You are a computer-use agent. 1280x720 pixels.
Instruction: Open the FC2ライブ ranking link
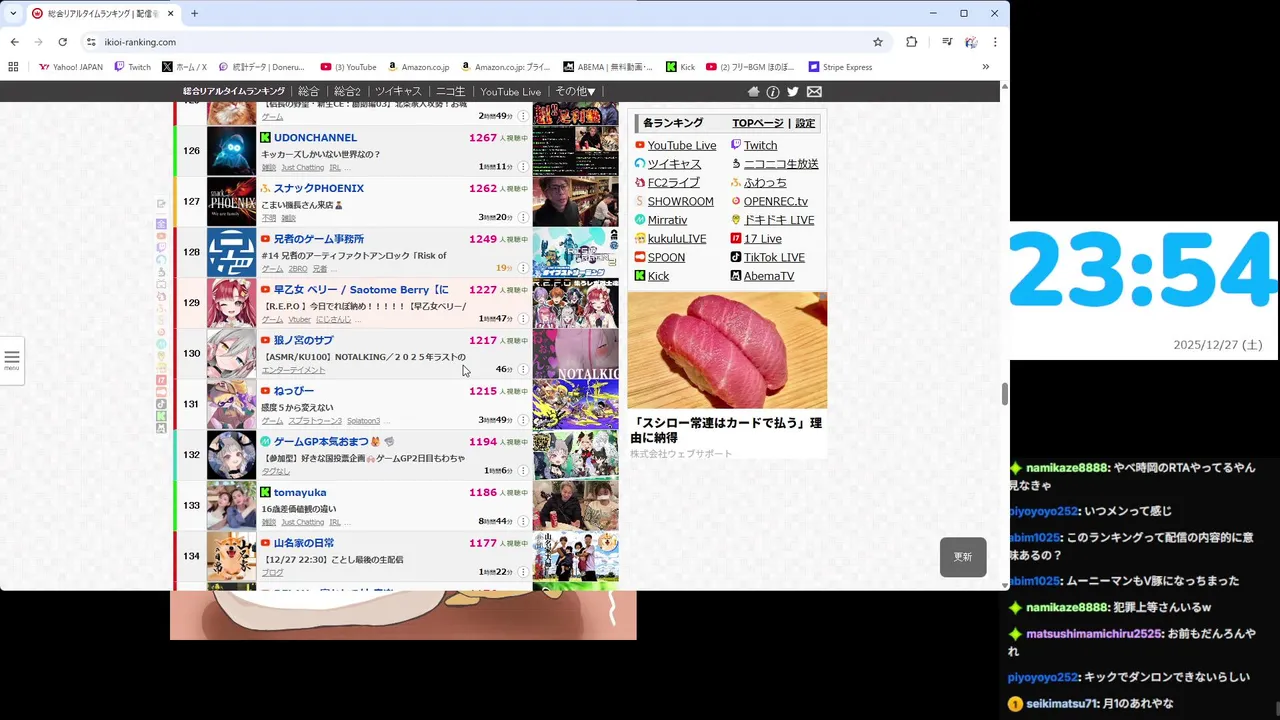point(673,183)
